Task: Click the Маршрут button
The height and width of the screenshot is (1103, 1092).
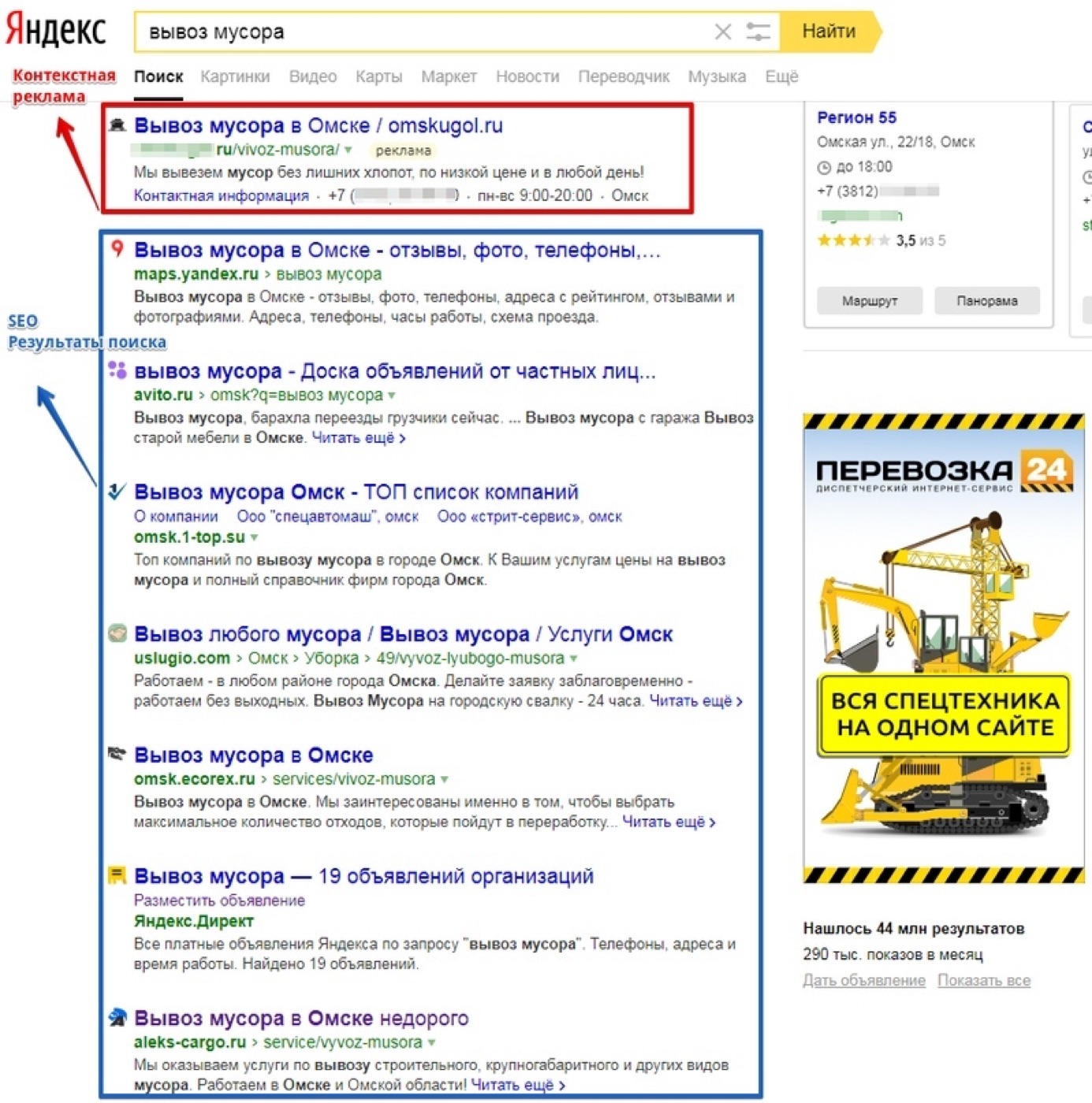Action: tap(870, 301)
